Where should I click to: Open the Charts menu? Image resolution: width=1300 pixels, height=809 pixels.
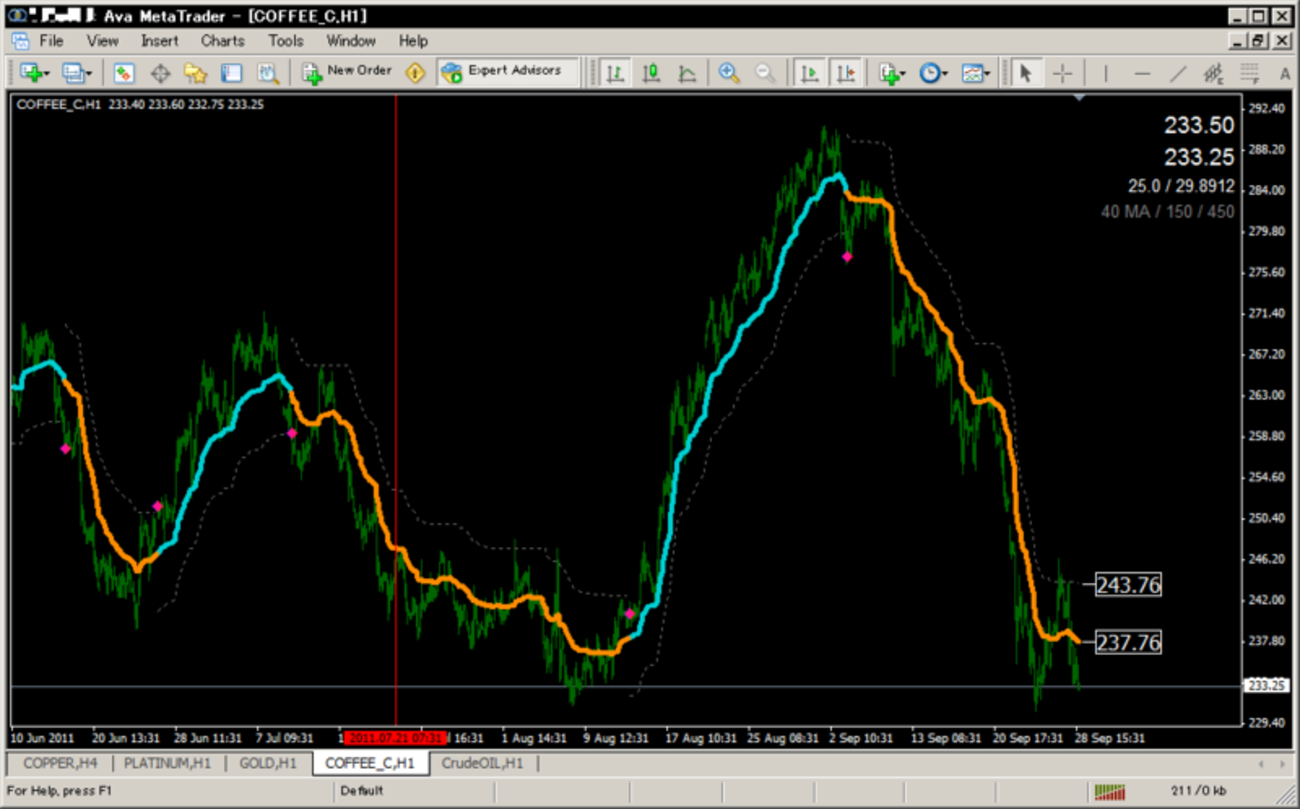point(222,41)
